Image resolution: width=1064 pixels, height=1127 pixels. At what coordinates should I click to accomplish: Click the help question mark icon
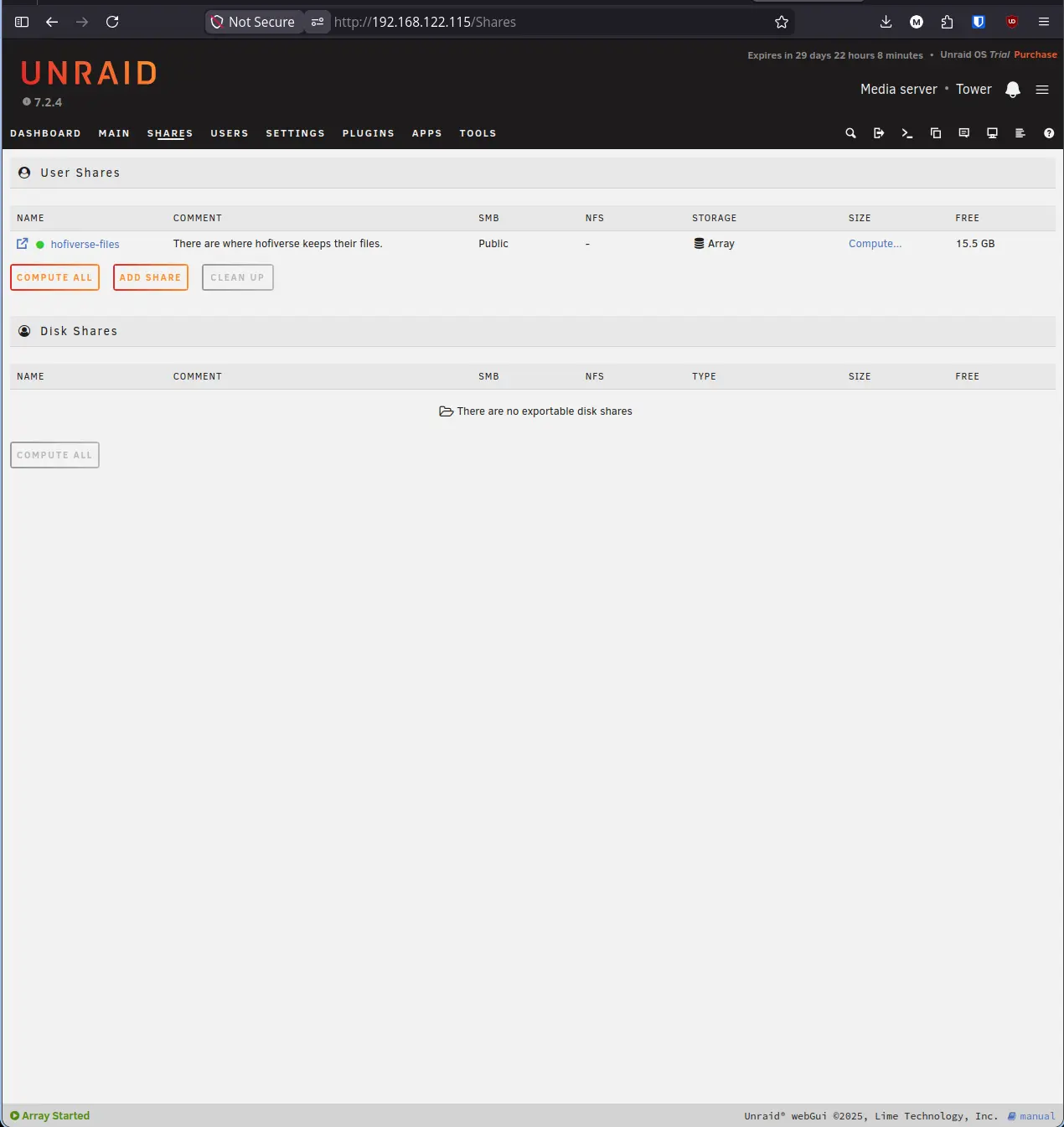coord(1049,133)
